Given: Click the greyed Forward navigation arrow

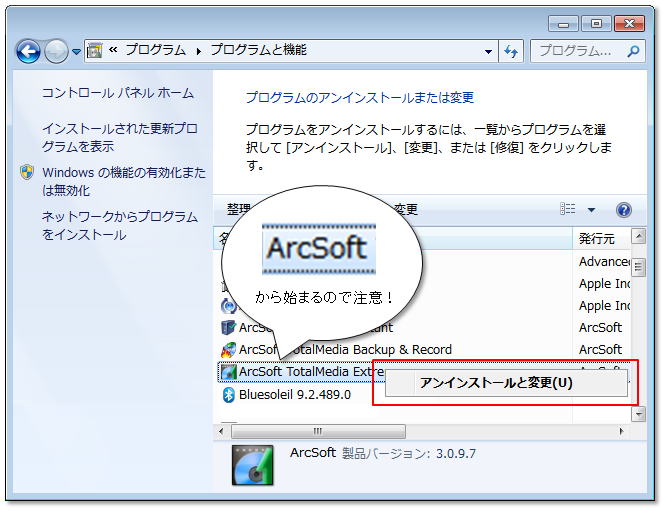Looking at the screenshot, I should [x=56, y=51].
